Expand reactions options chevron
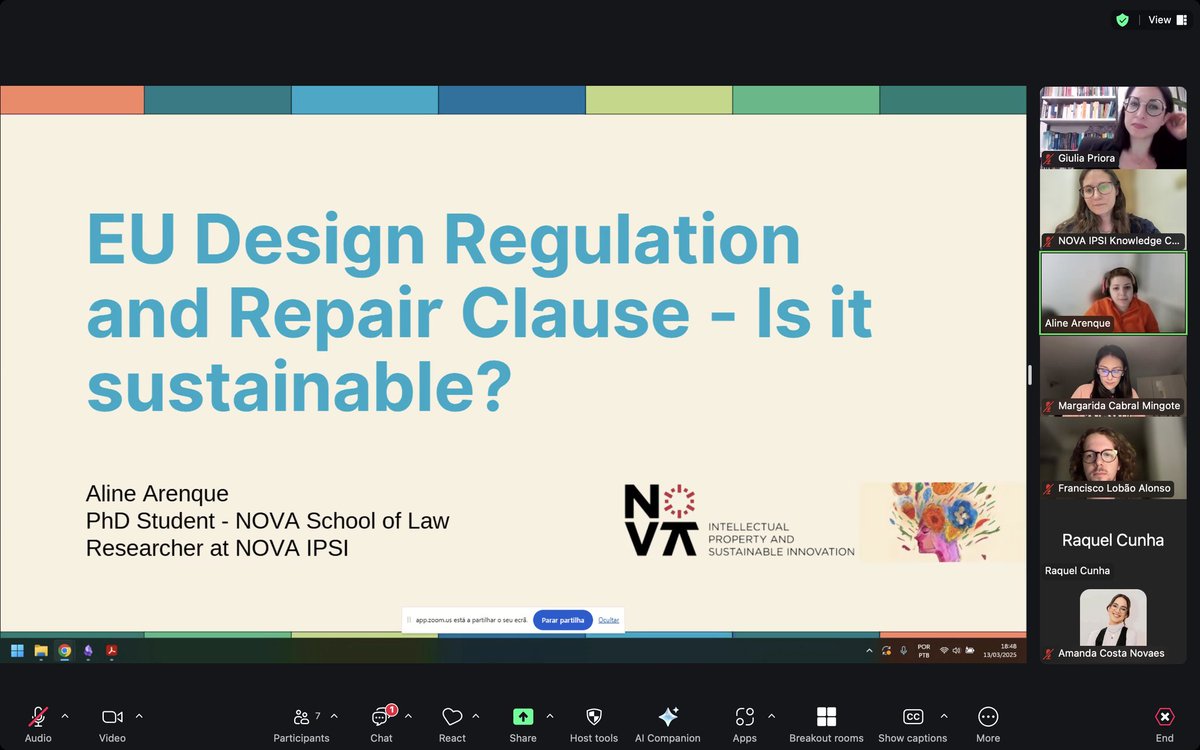The height and width of the screenshot is (750, 1200). [476, 716]
